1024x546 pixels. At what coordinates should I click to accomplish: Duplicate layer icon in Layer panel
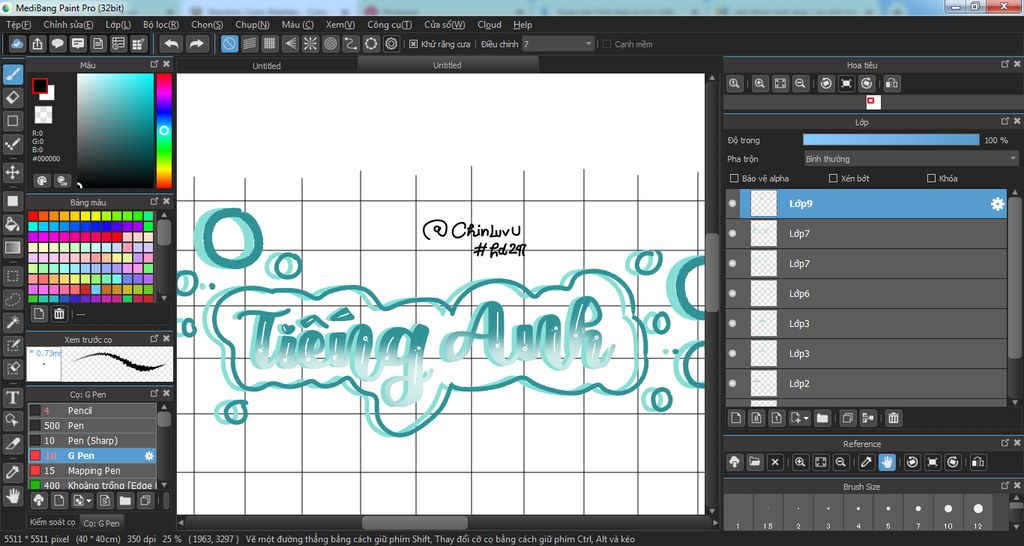(x=847, y=418)
